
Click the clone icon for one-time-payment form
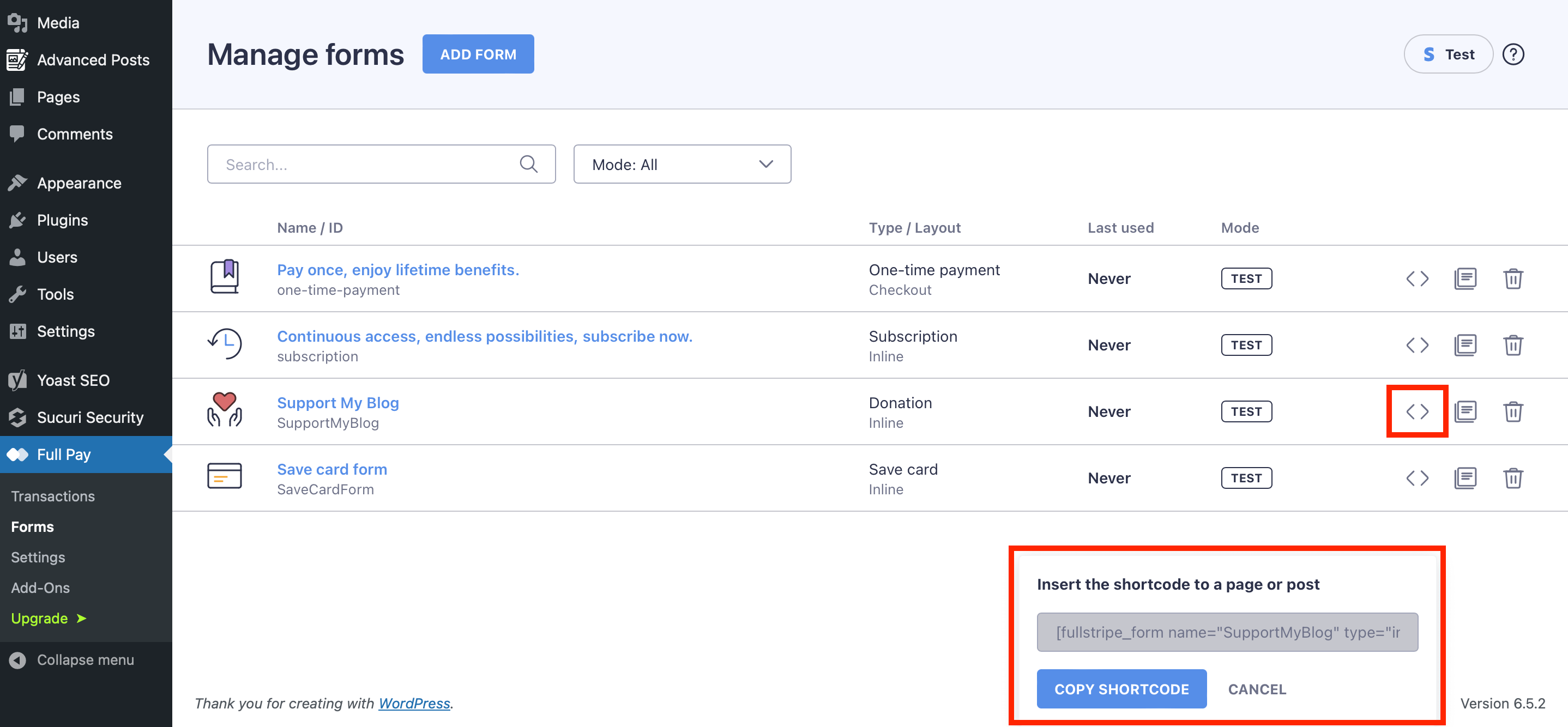point(1464,278)
